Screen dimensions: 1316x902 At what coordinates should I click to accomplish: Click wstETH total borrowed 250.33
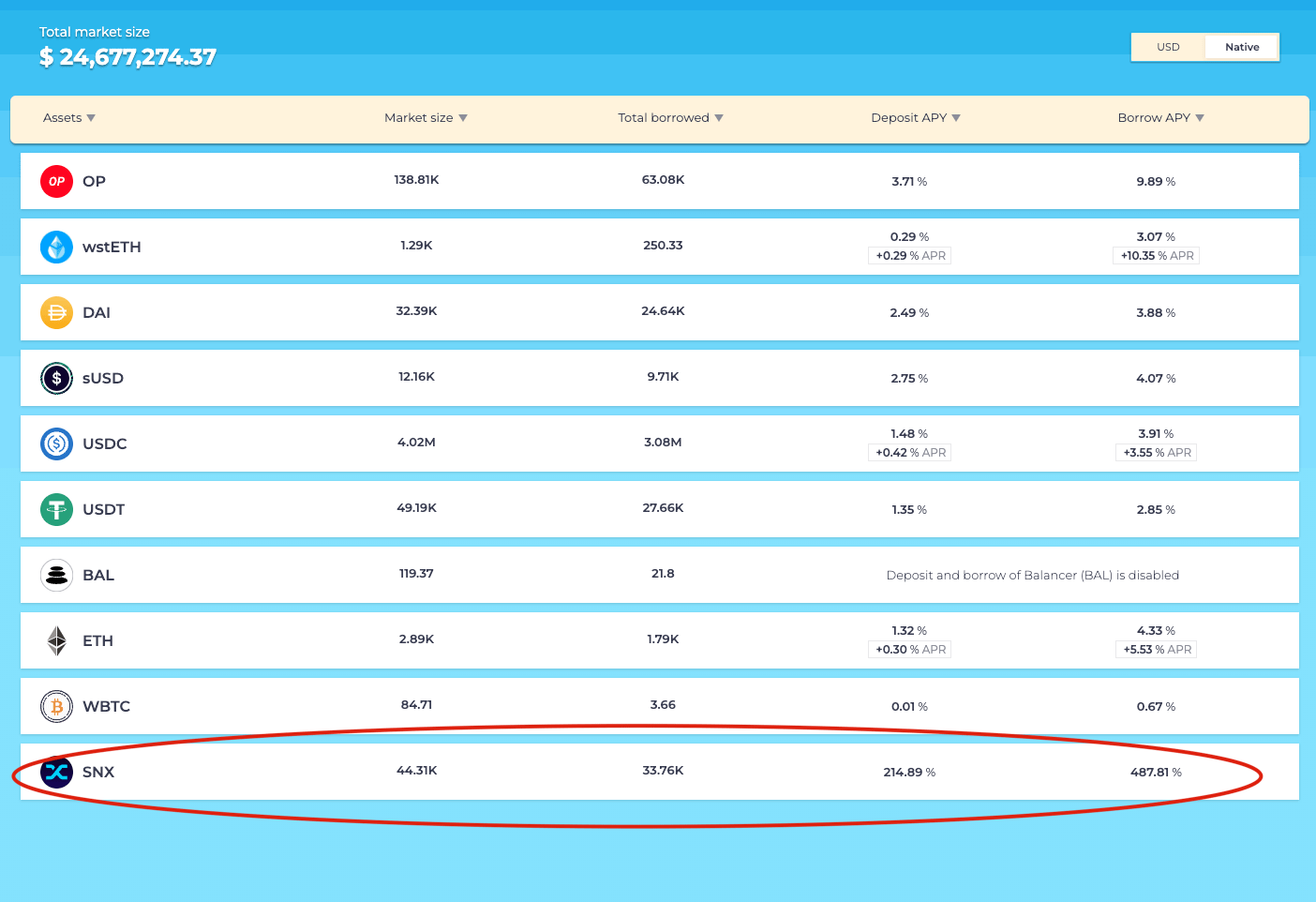663,245
